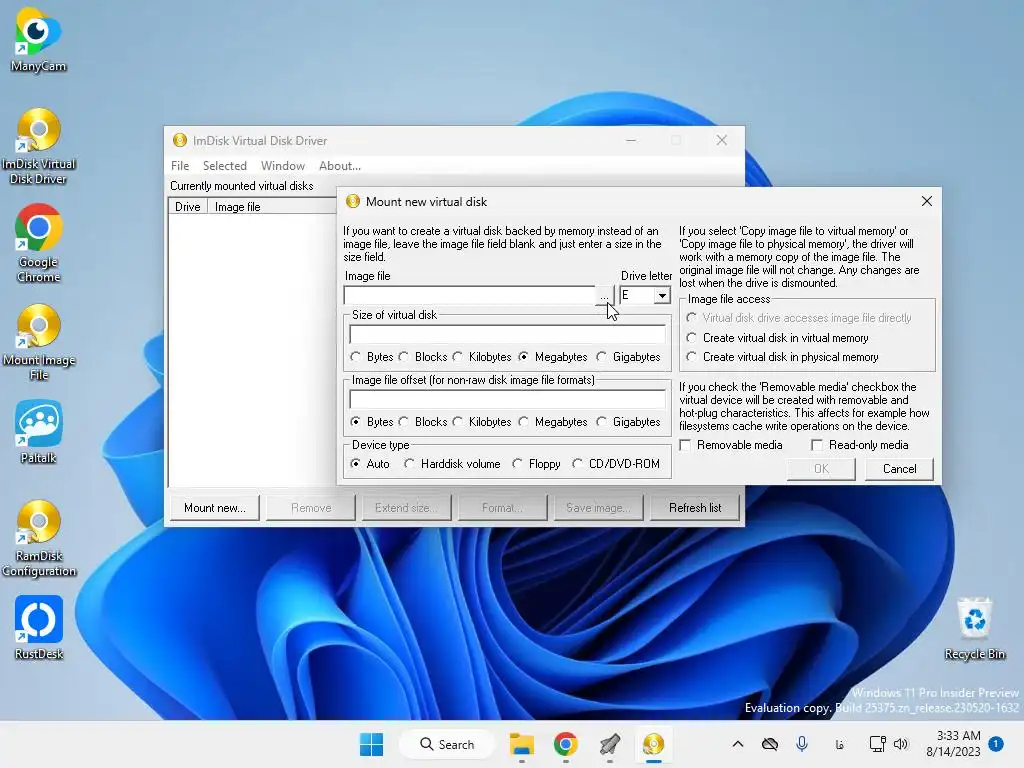Viewport: 1024px width, 768px height.
Task: Open the ImDisk Virtual Disk Driver desktop icon
Action: (38, 146)
